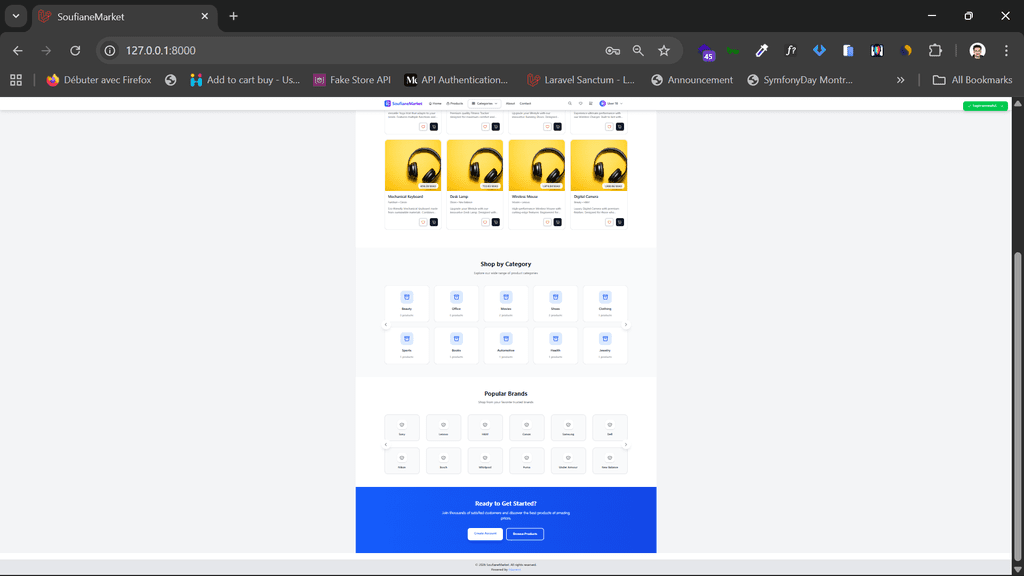The image size is (1024, 576).
Task: Select the Sports category card
Action: (x=407, y=345)
